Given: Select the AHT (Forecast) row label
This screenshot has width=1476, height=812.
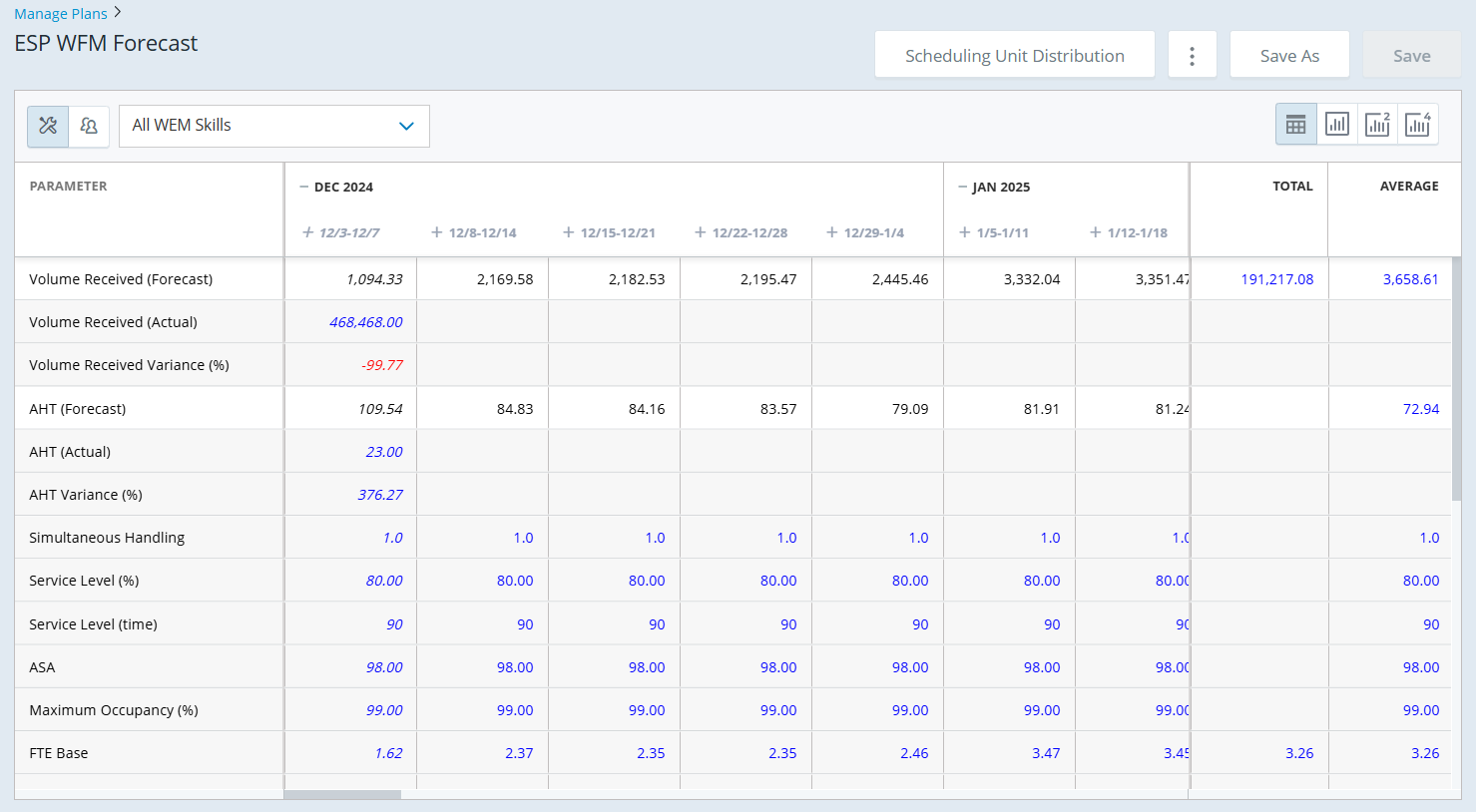Looking at the screenshot, I should 77,409.
